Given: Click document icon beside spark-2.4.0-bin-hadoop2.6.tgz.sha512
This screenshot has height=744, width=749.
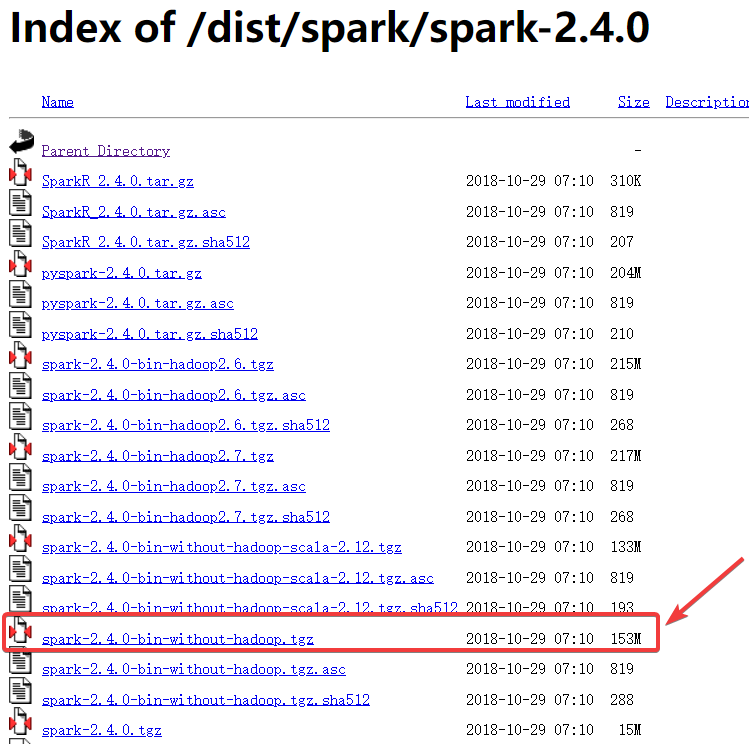Looking at the screenshot, I should point(20,416).
